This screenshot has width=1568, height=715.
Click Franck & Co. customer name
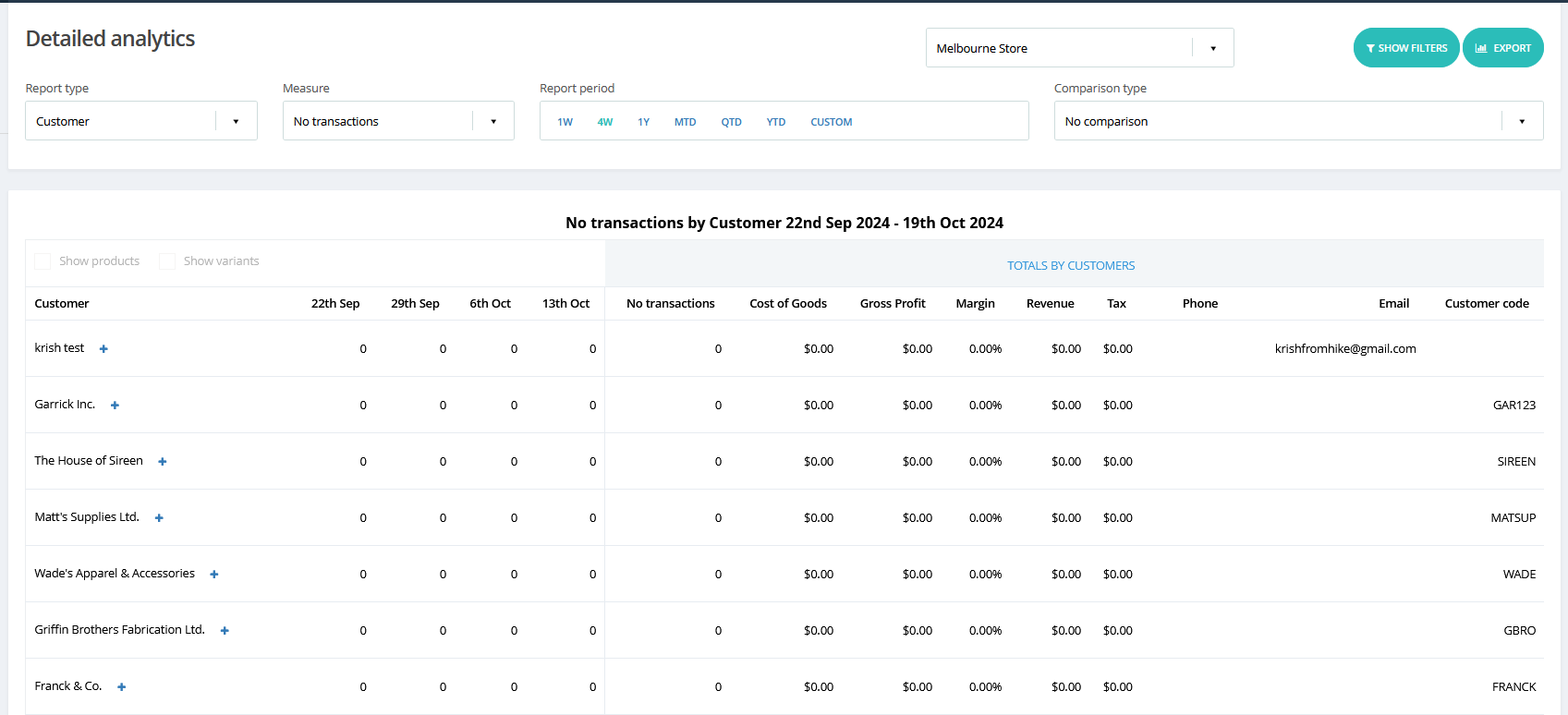(68, 686)
